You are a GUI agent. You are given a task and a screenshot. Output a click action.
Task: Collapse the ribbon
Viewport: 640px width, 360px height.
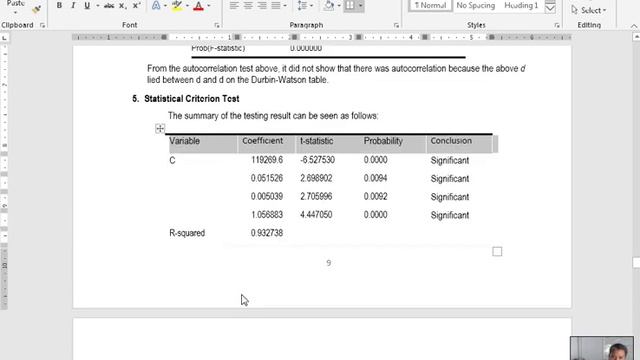633,26
